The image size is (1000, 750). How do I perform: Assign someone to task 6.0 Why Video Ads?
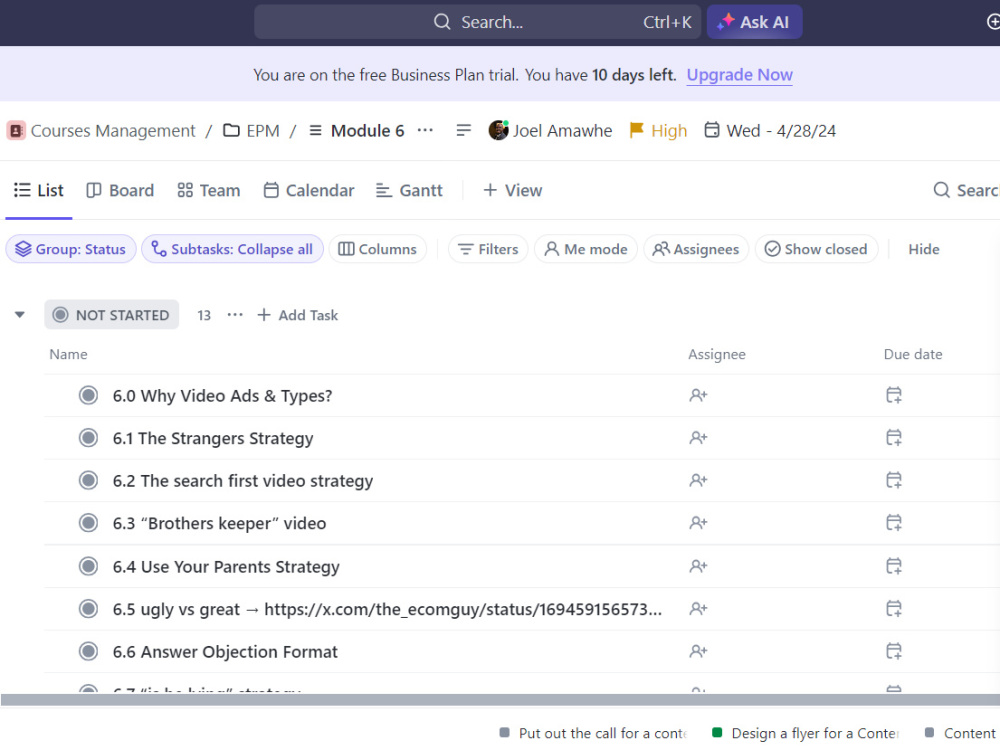tap(698, 395)
